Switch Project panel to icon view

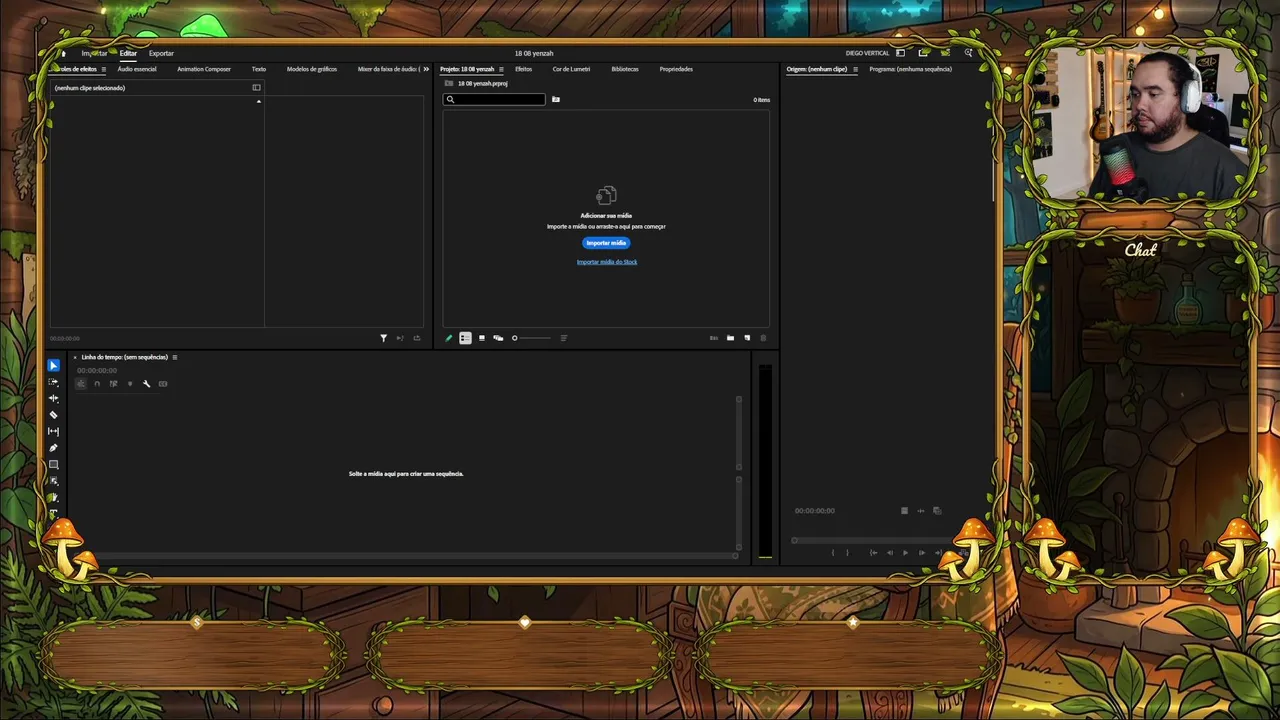(482, 338)
